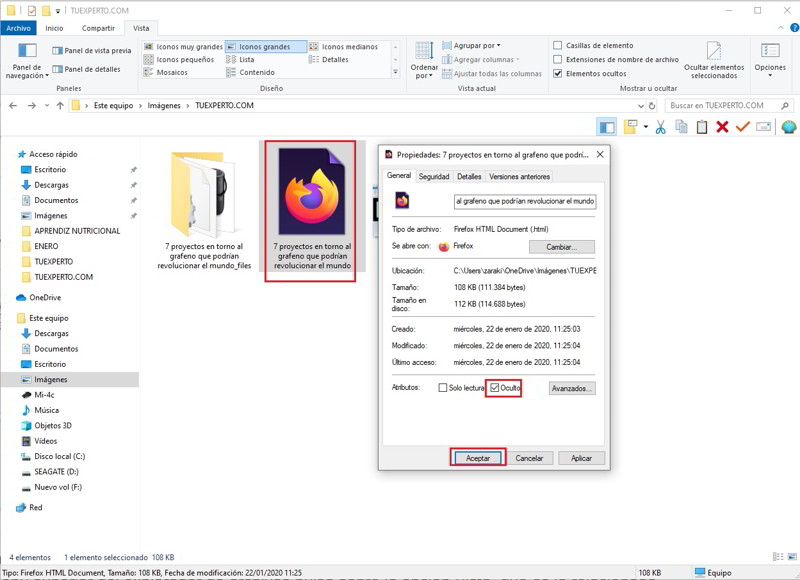Click the red X Delete icon

(x=722, y=127)
